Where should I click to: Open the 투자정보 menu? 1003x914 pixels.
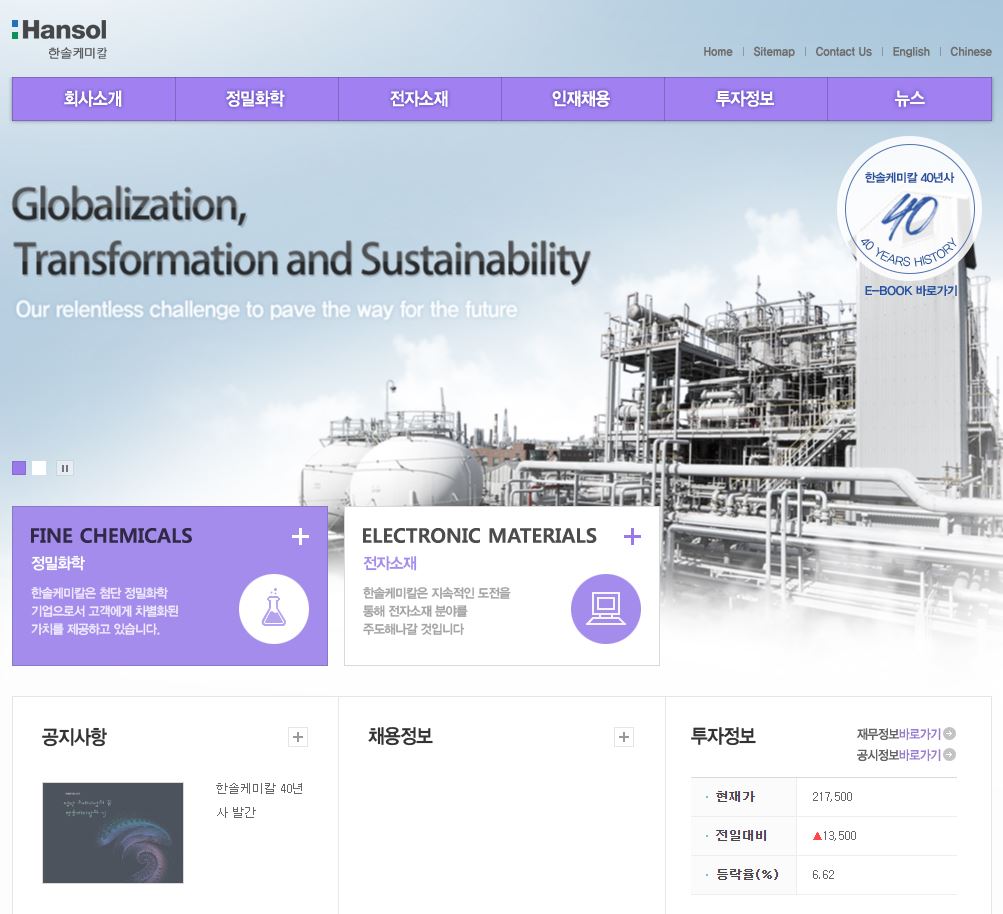tap(746, 98)
